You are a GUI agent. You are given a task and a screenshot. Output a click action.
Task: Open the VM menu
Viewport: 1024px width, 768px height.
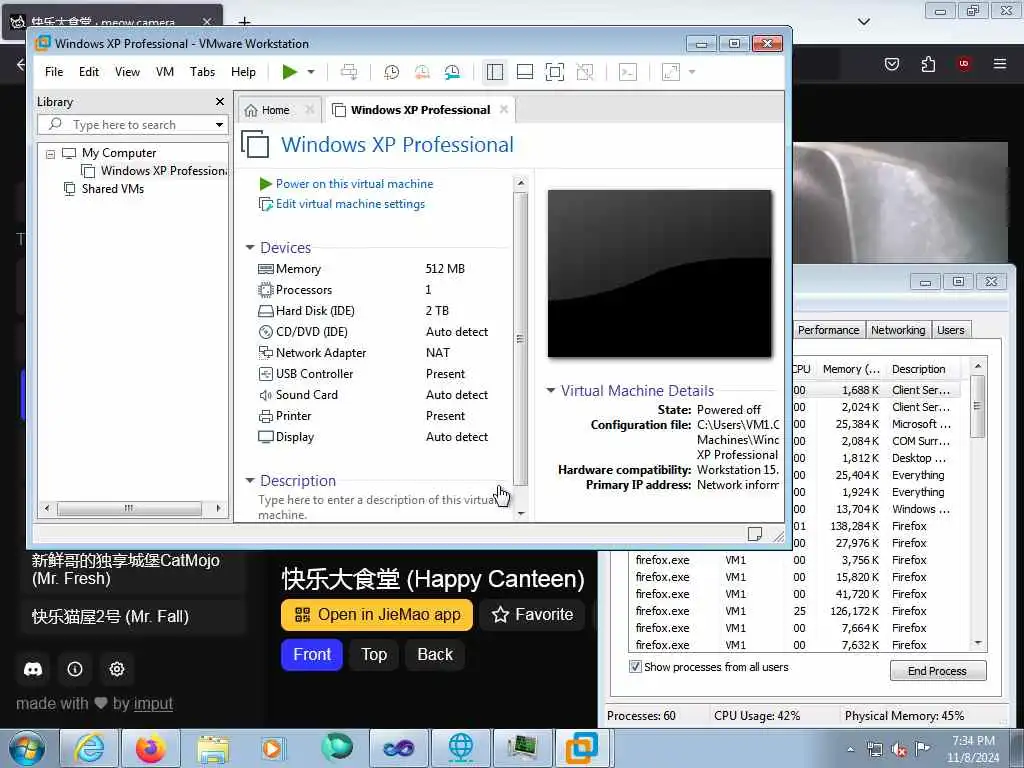(165, 72)
